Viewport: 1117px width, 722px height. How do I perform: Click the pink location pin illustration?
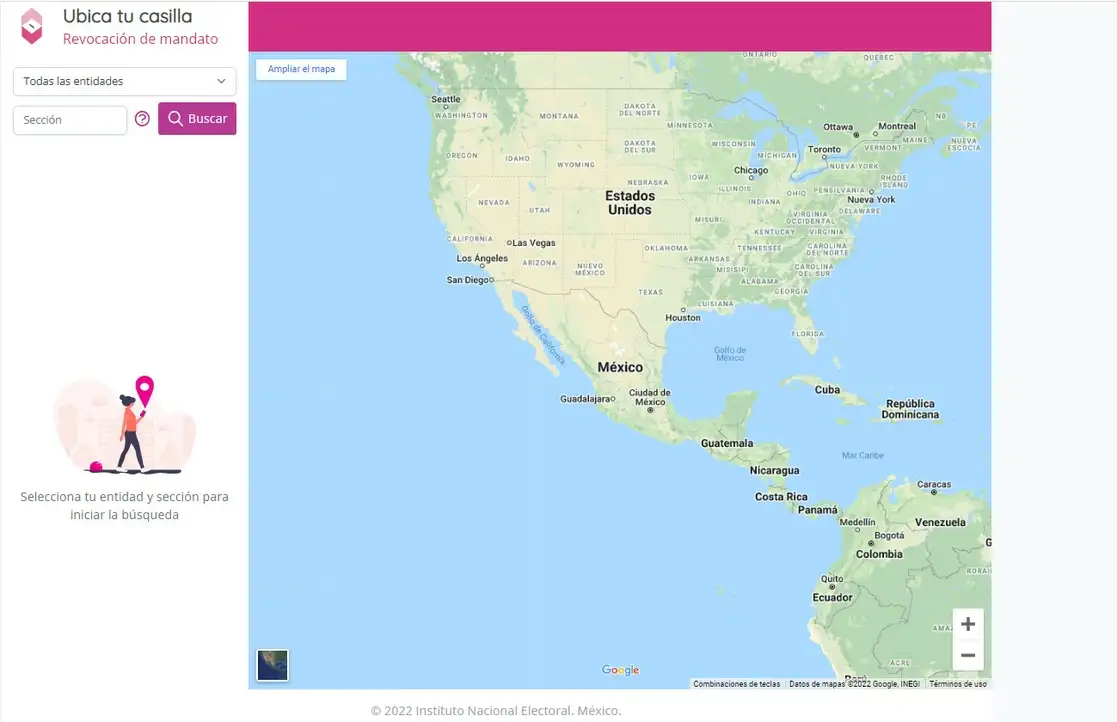click(x=145, y=391)
